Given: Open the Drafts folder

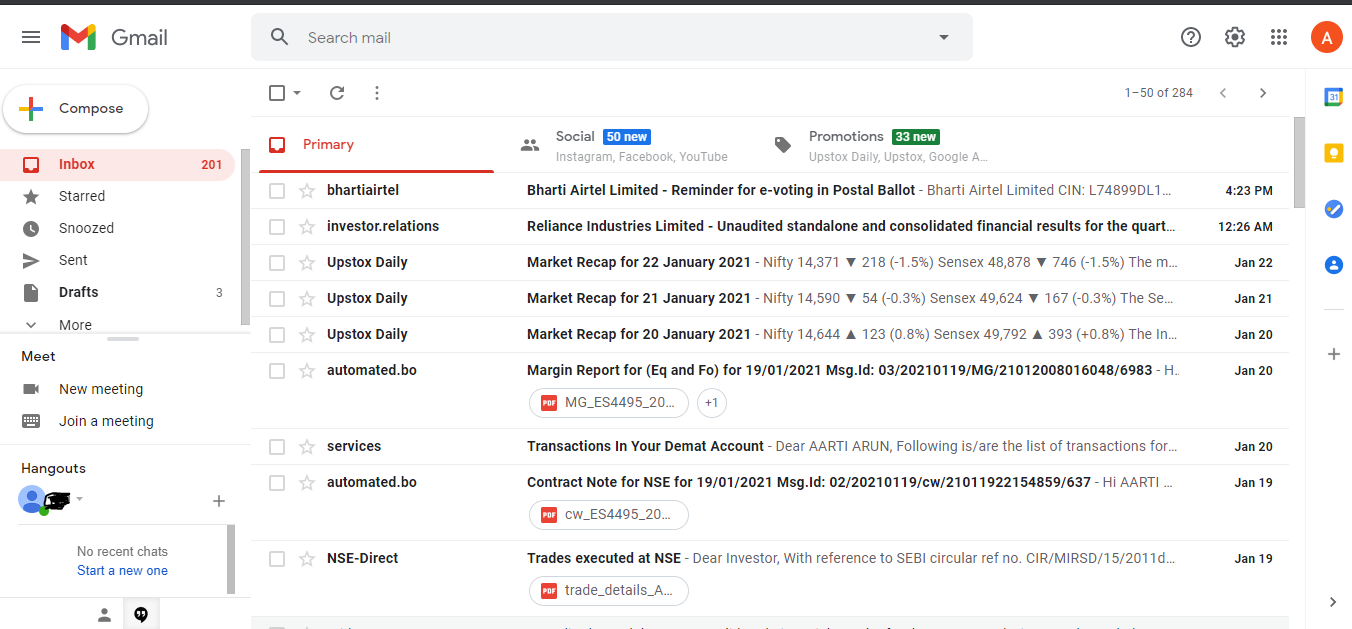Looking at the screenshot, I should [x=117, y=292].
